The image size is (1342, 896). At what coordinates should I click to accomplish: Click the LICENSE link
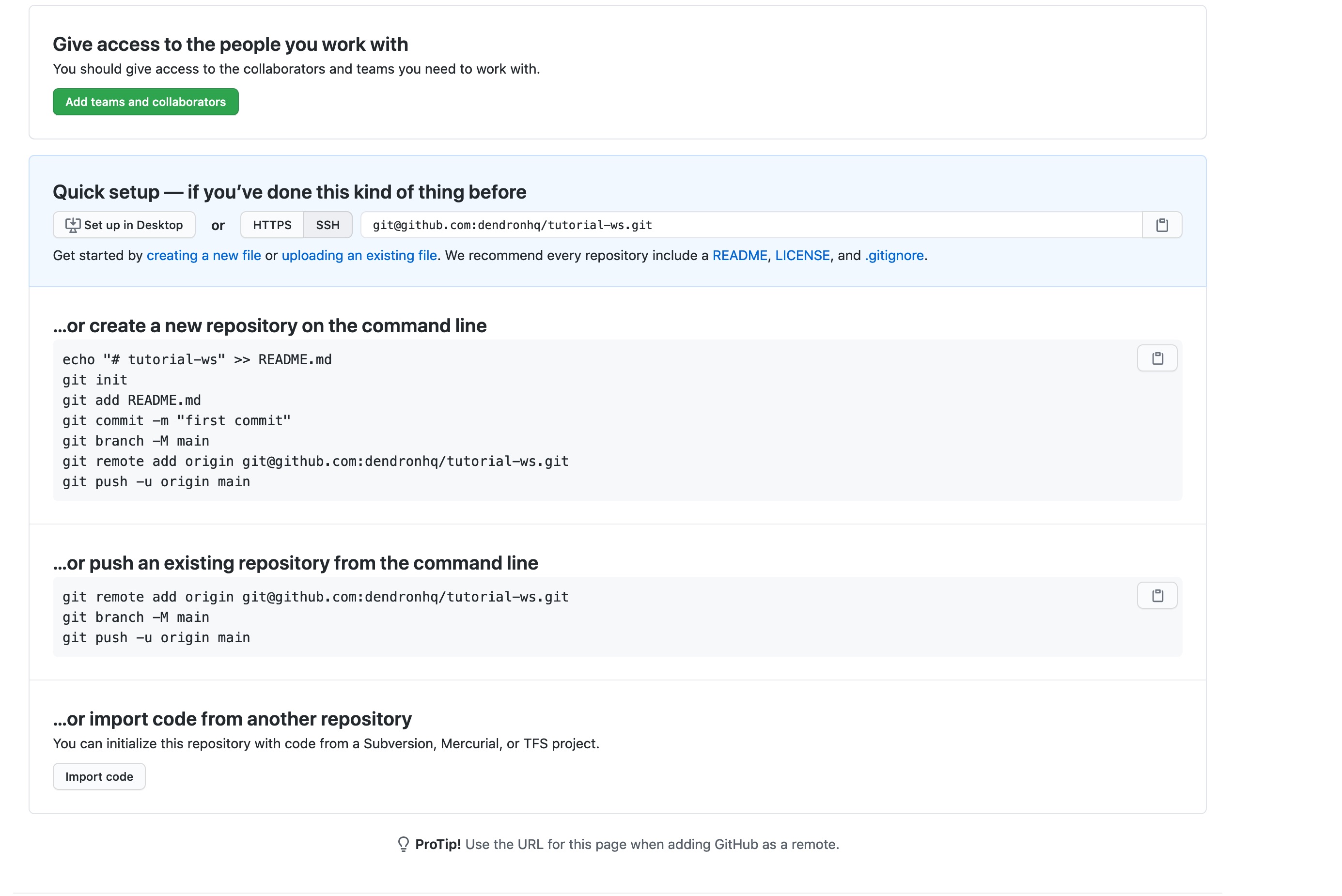coord(802,255)
